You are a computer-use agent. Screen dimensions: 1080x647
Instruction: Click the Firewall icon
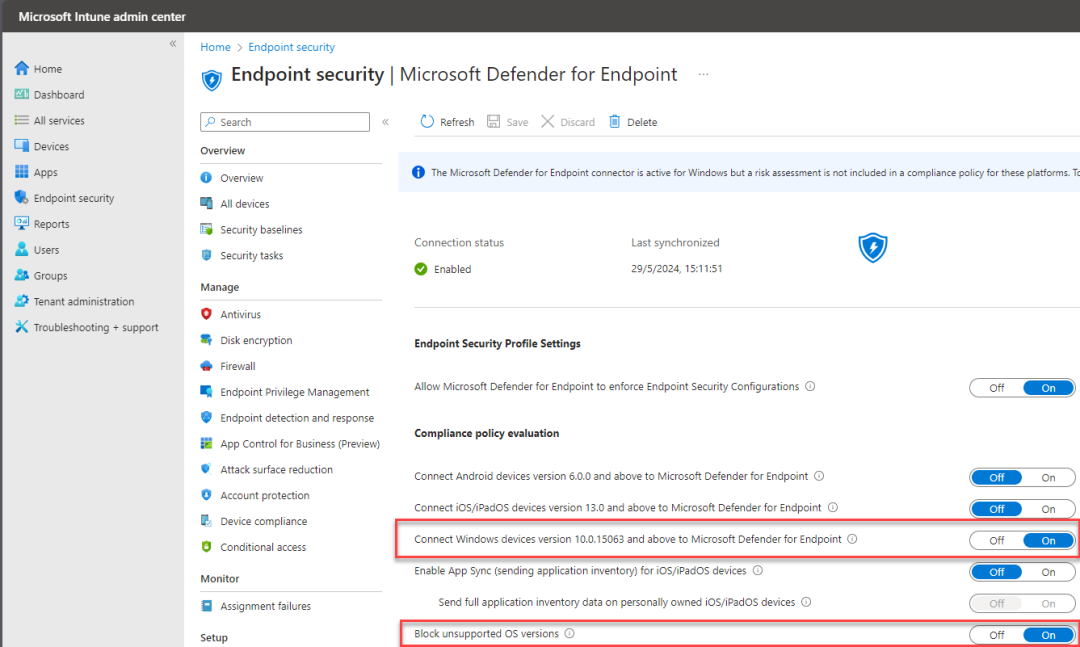[x=206, y=366]
